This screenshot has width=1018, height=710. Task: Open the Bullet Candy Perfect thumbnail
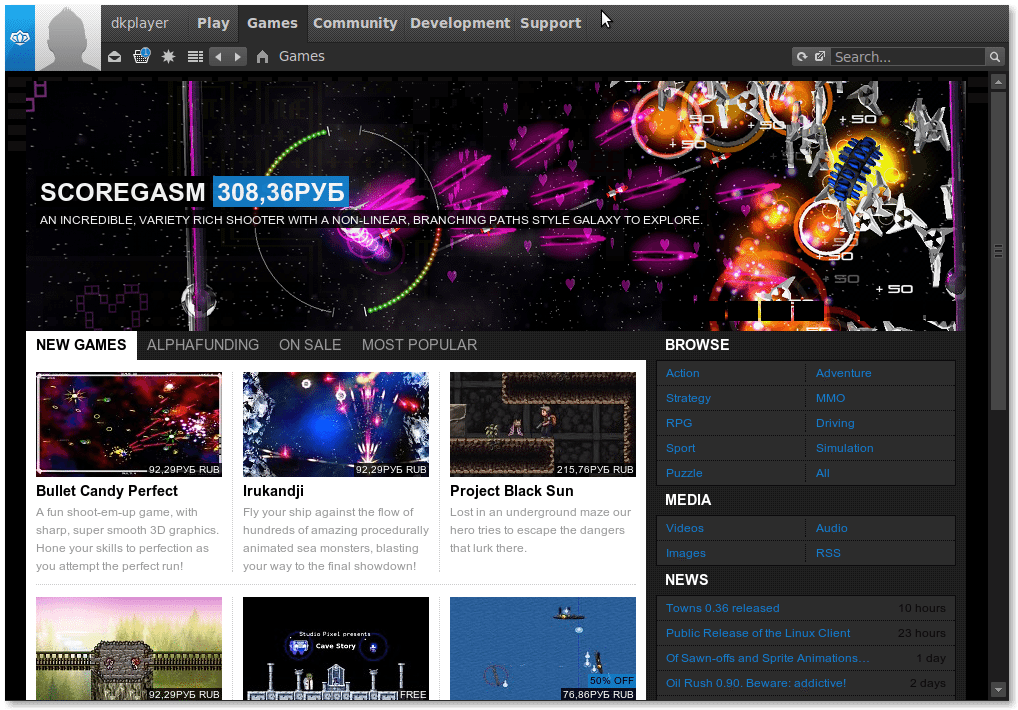[x=129, y=424]
